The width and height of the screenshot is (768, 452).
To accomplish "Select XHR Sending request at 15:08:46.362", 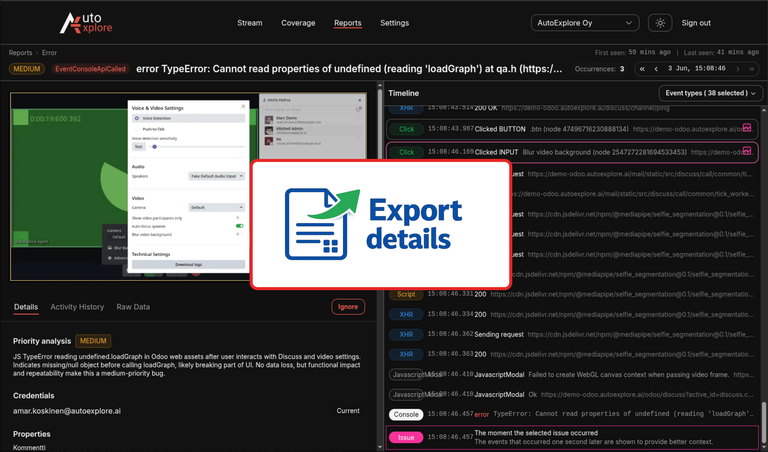I will (572, 334).
